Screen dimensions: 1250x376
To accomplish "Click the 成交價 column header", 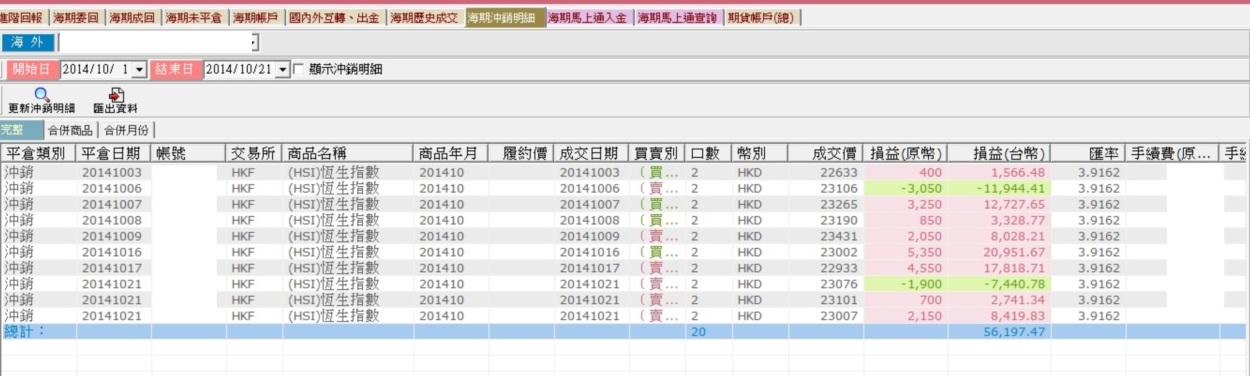I will (825, 153).
